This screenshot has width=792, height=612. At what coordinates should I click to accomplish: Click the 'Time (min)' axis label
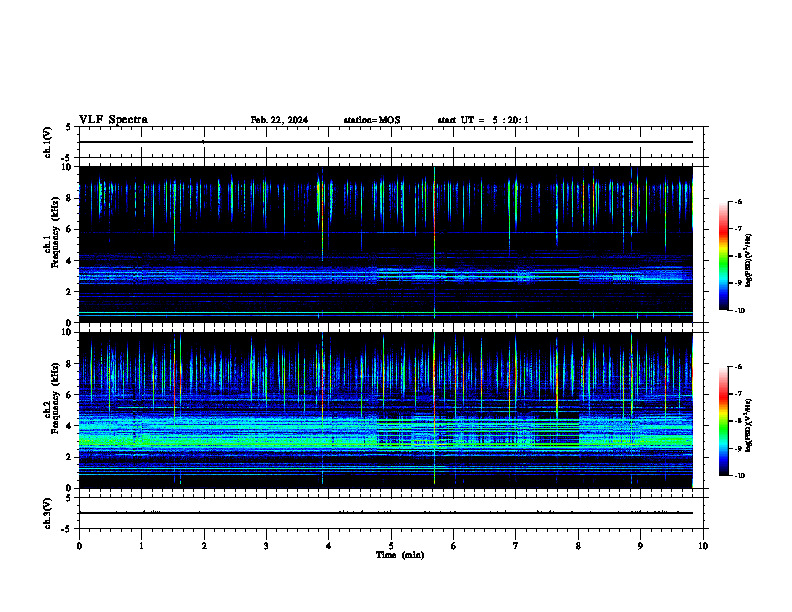point(400,555)
